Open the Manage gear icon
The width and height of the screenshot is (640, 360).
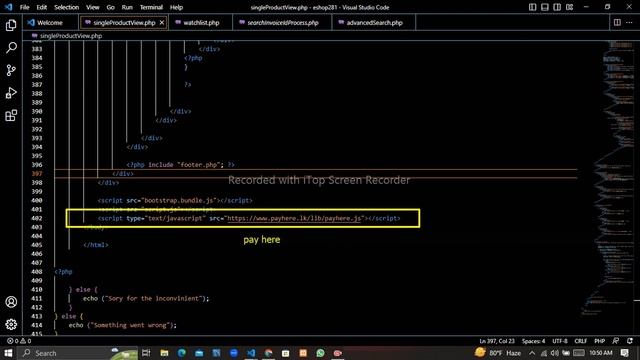[x=11, y=324]
